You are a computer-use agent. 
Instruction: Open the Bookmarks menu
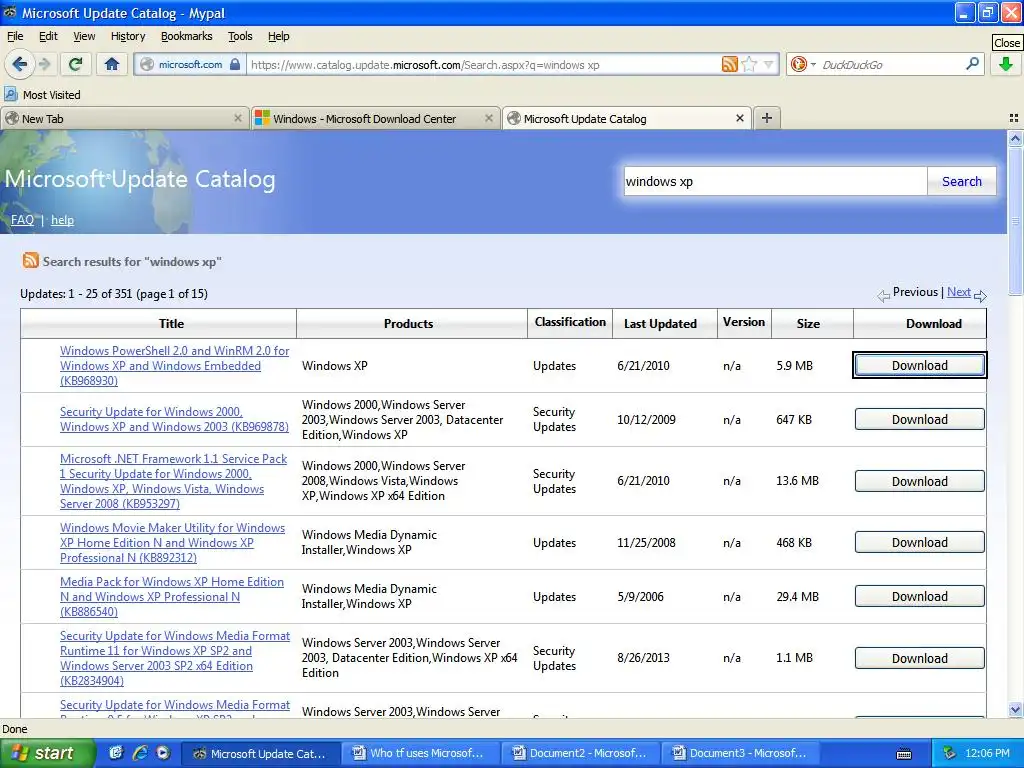pos(187,36)
